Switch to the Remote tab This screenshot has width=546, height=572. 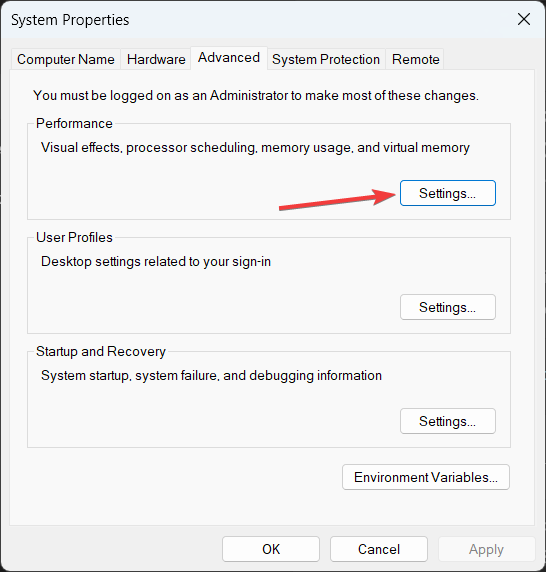[415, 59]
